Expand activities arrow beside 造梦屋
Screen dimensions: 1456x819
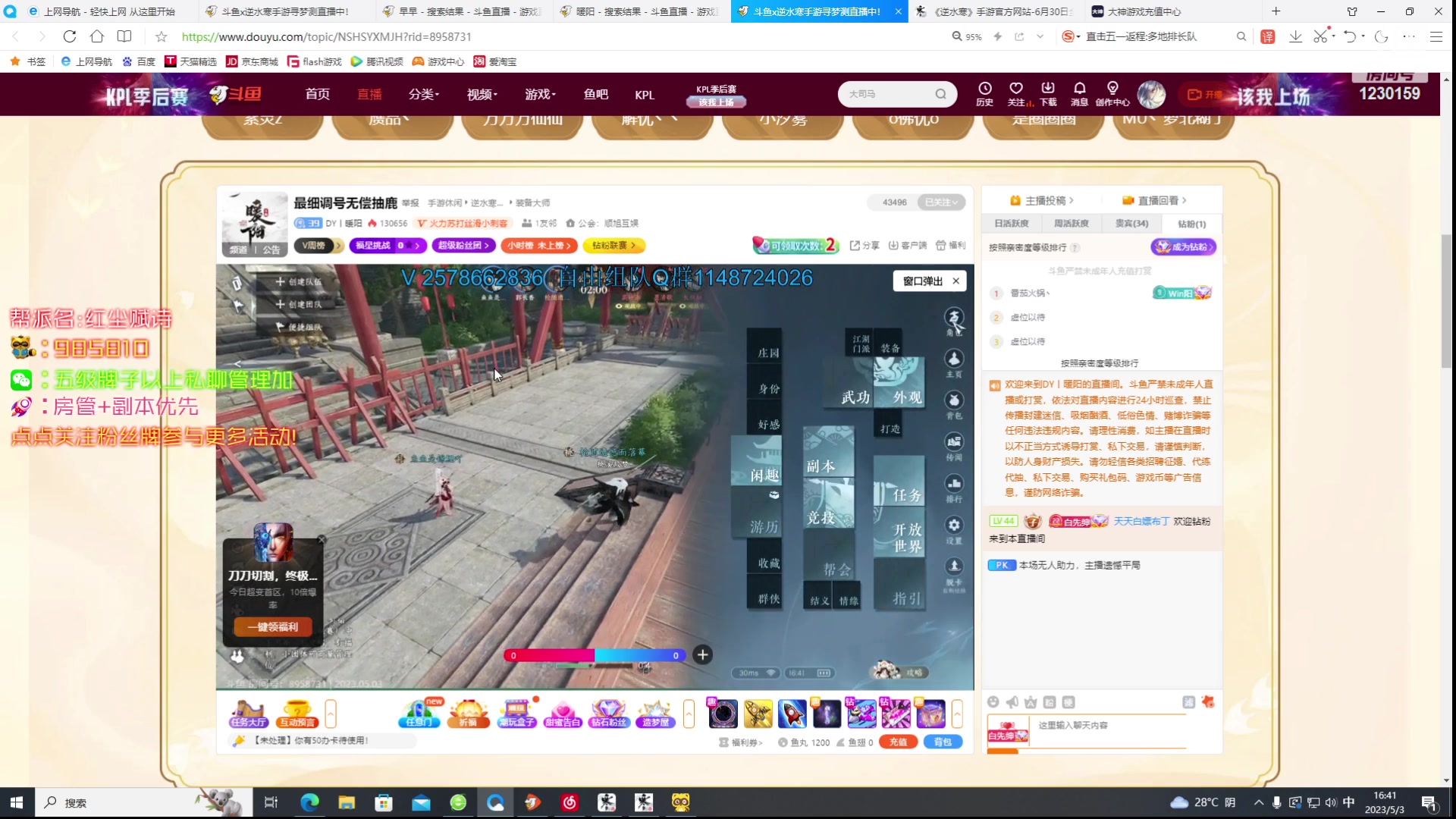(689, 714)
